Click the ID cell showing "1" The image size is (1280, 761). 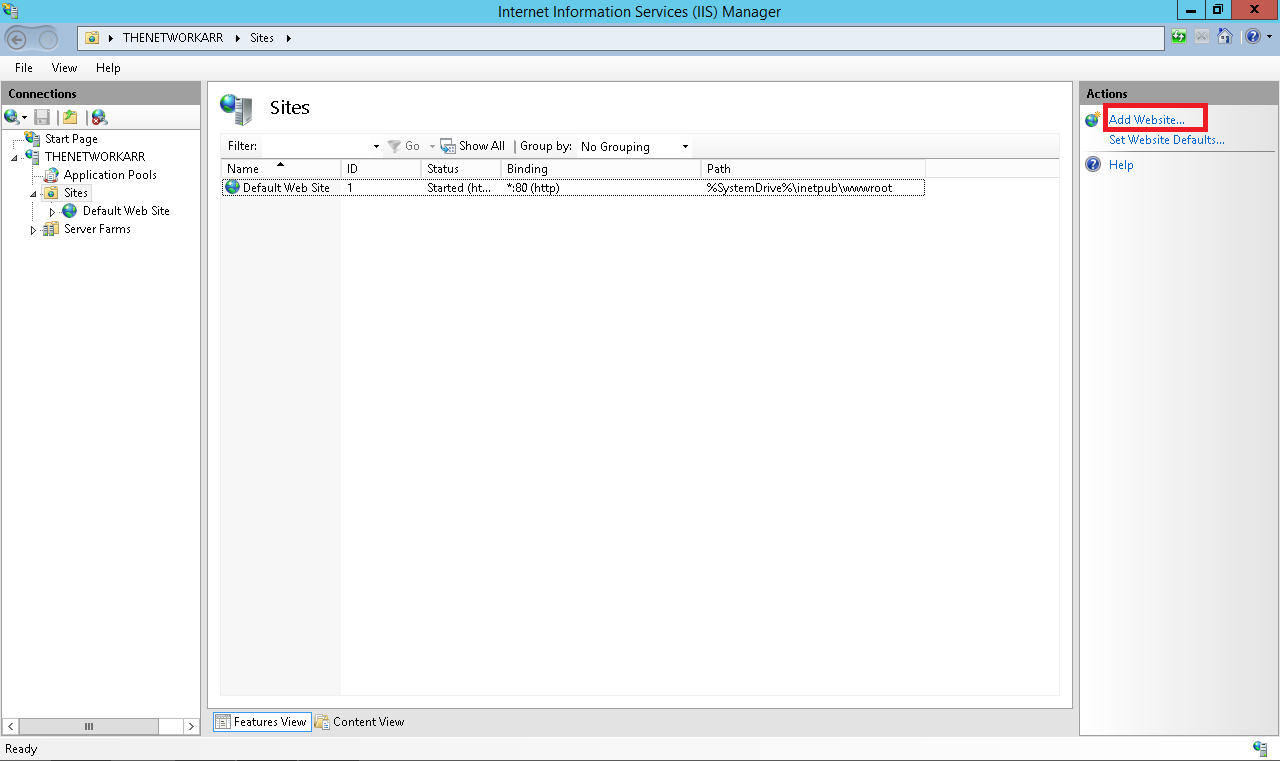point(350,188)
